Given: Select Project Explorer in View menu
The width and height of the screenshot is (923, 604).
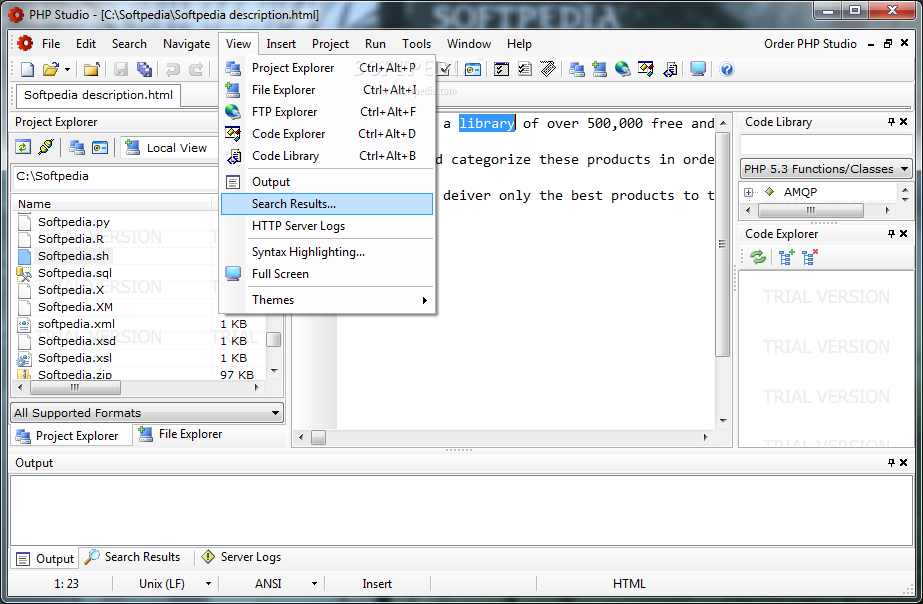Looking at the screenshot, I should click(327, 68).
